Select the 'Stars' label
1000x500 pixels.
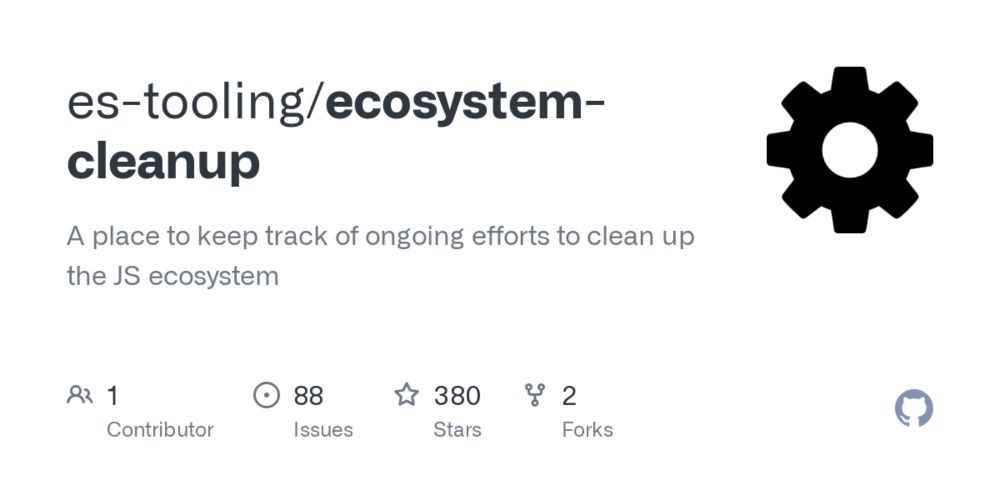click(x=457, y=430)
